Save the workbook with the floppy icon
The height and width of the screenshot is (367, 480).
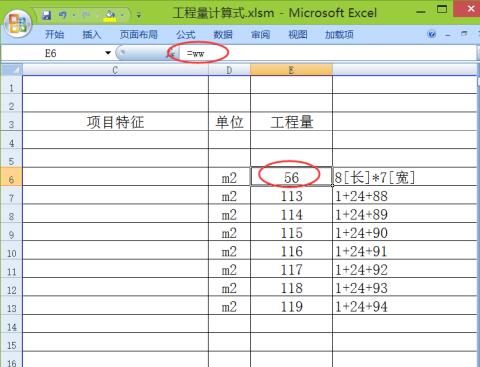pyautogui.click(x=46, y=15)
